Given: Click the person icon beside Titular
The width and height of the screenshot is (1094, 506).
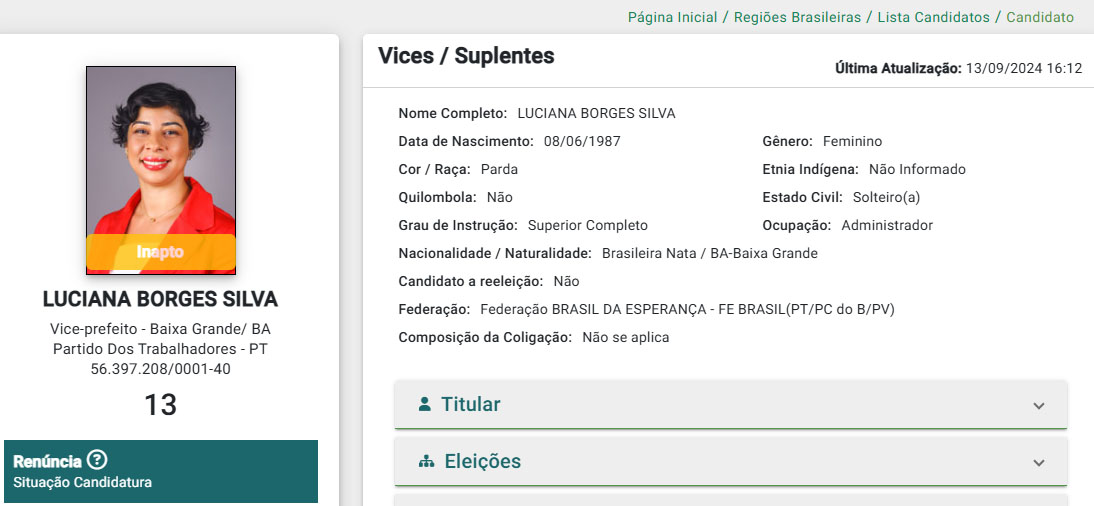Looking at the screenshot, I should pos(424,403).
